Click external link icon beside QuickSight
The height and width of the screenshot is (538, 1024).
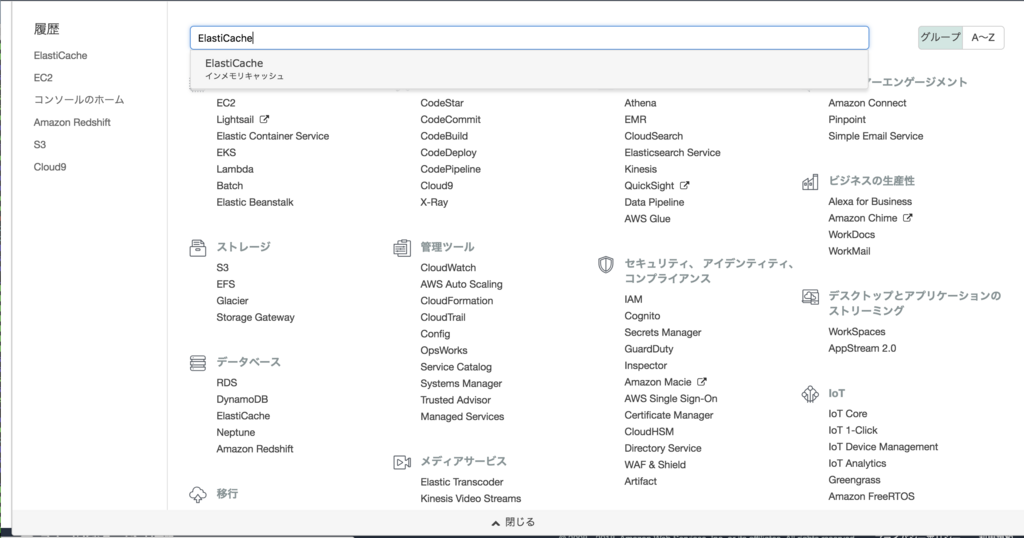click(684, 185)
